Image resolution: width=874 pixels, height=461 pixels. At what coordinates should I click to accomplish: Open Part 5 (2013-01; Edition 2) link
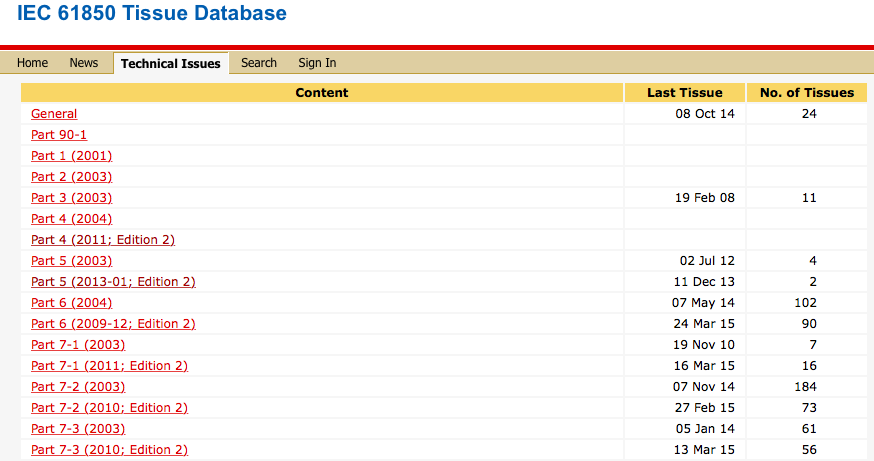point(113,282)
